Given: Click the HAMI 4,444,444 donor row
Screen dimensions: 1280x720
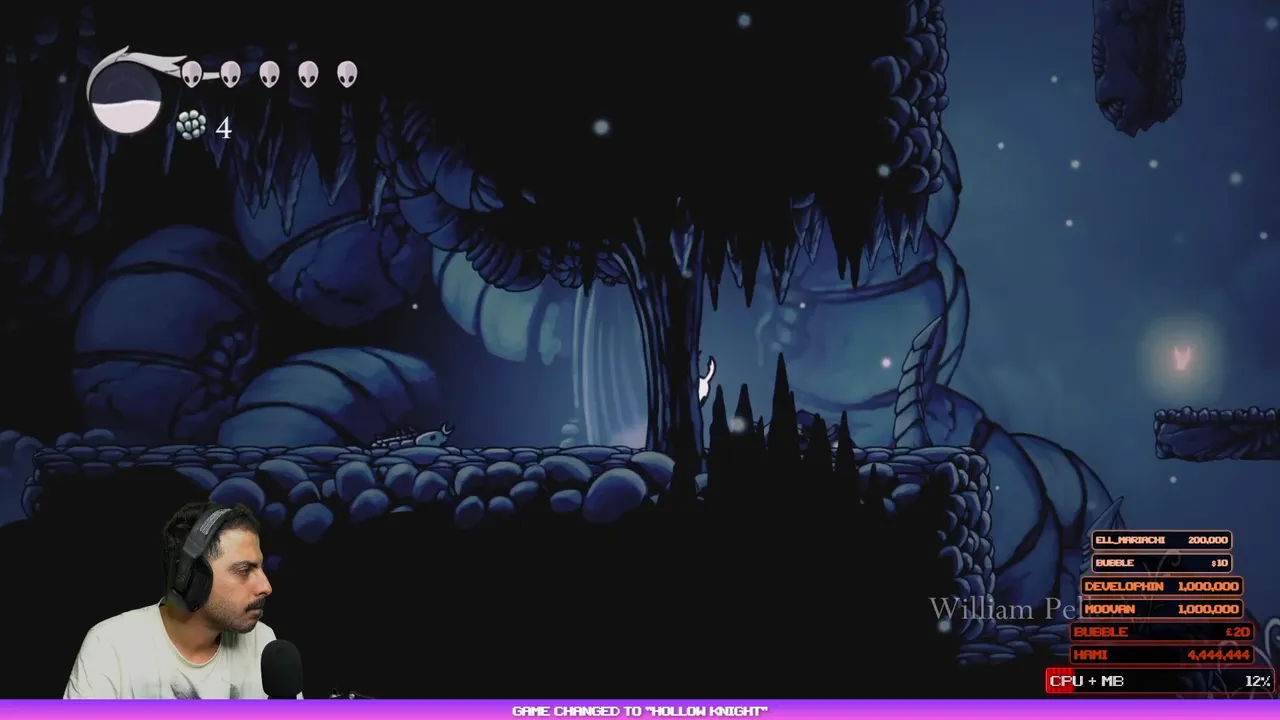Looking at the screenshot, I should point(1162,655).
